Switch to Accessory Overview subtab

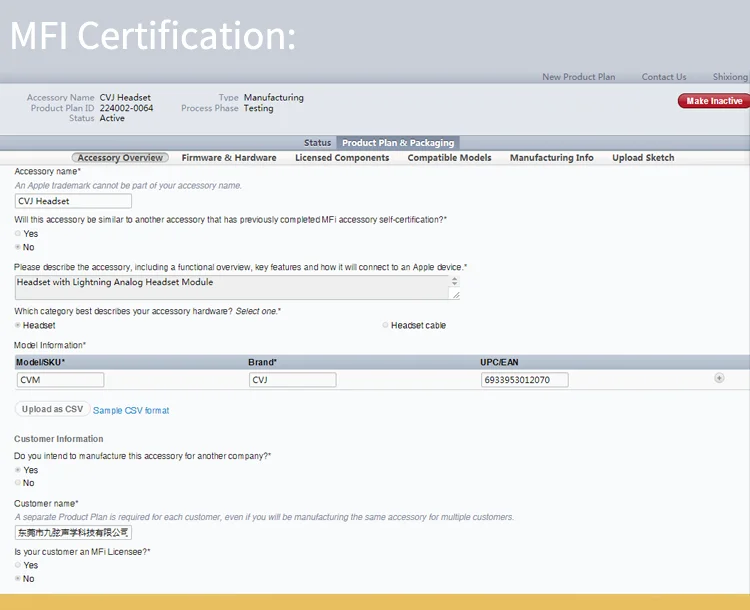120,157
